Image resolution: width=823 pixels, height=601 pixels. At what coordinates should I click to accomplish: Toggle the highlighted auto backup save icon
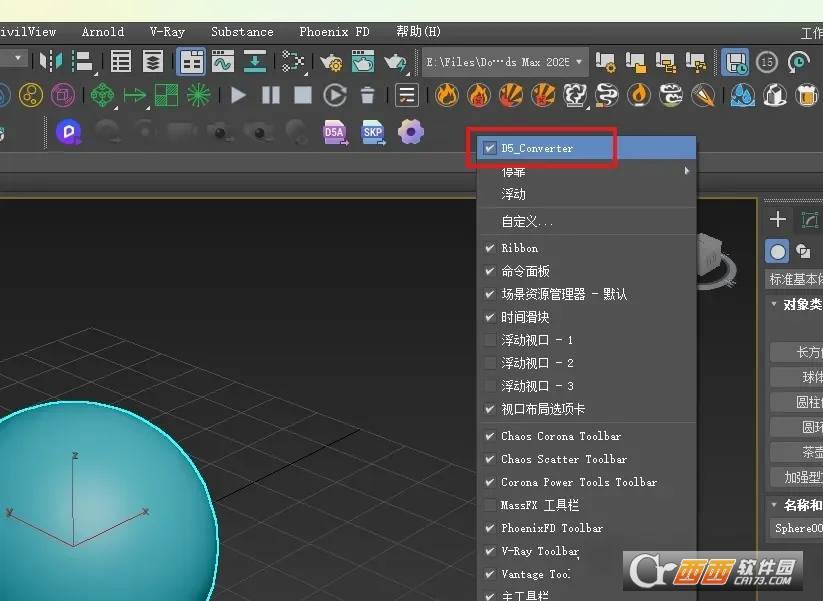click(735, 62)
